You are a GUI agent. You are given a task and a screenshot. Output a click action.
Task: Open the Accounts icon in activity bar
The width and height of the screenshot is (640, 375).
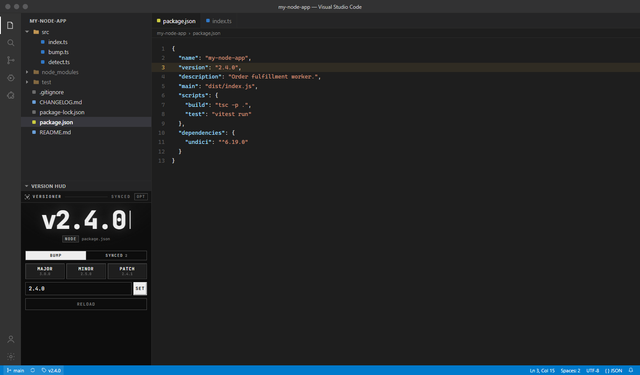click(x=10, y=339)
